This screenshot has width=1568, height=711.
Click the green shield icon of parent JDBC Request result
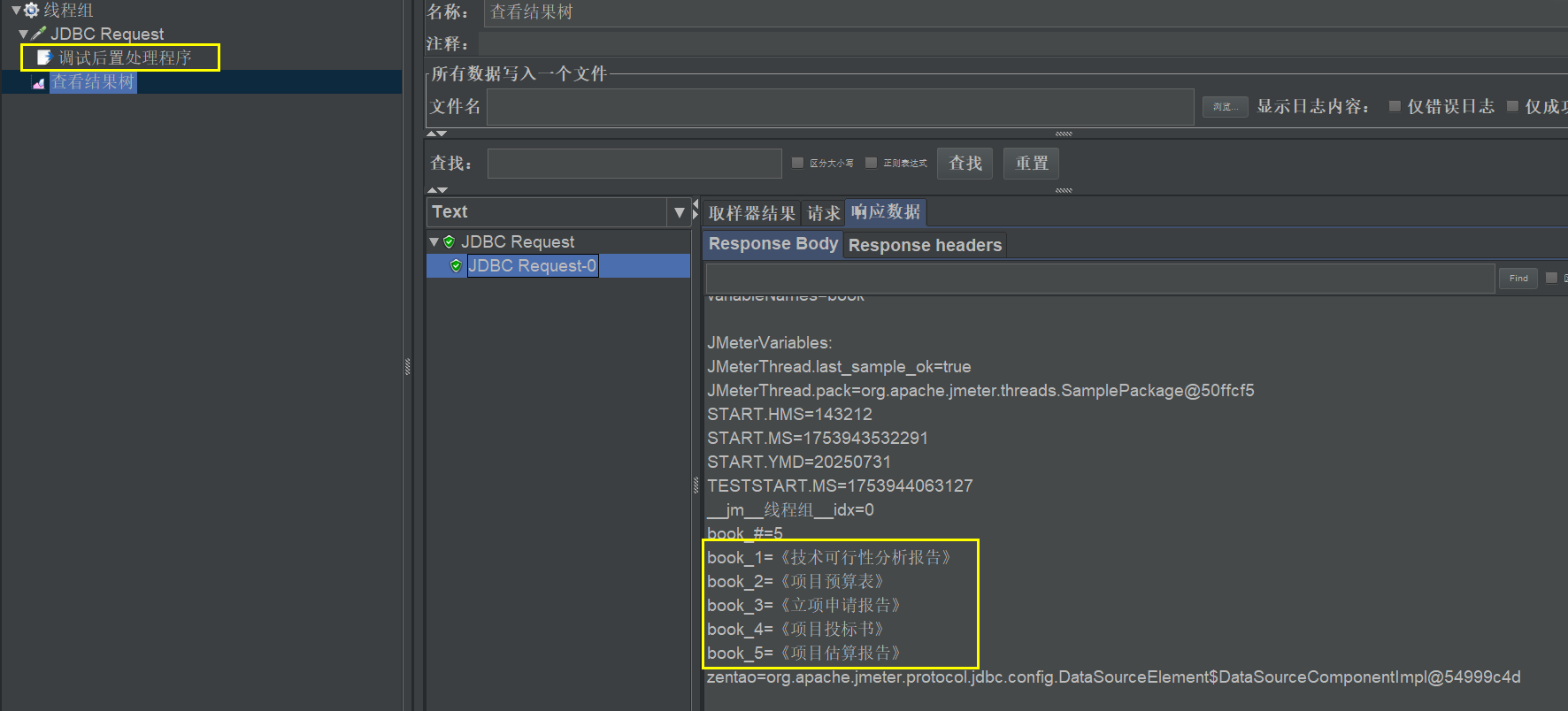point(449,241)
